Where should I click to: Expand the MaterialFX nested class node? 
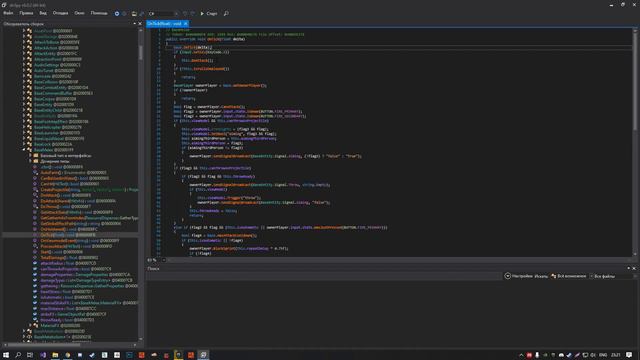pos(30,326)
